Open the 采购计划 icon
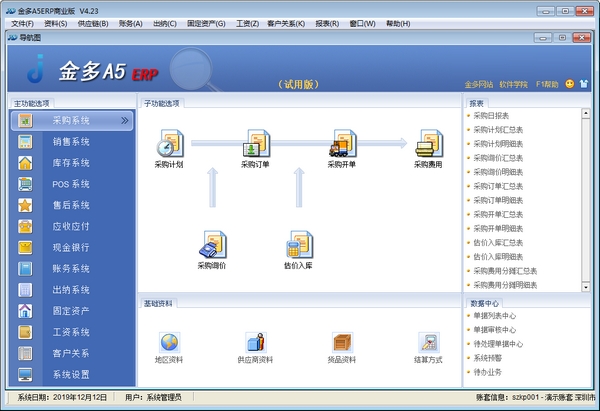 170,143
